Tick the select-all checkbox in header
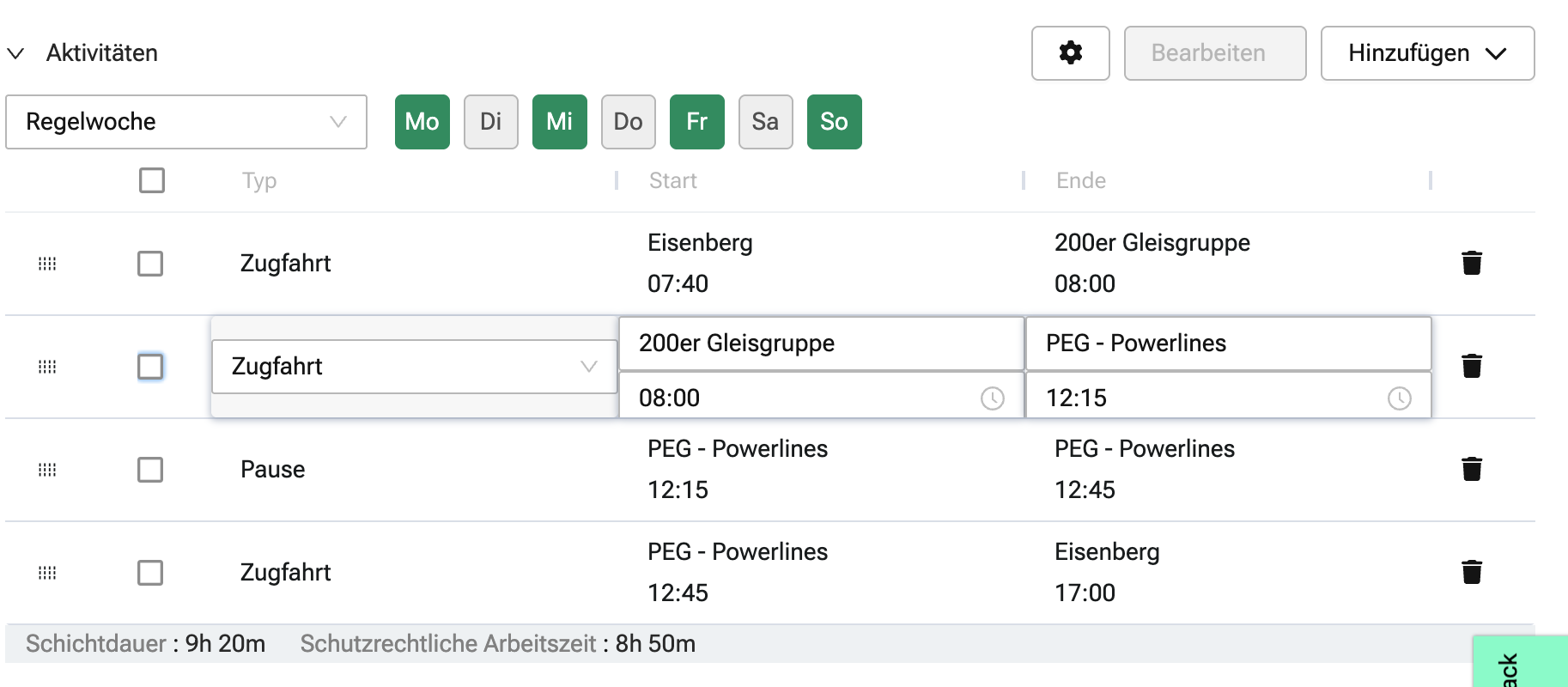Screen dimensions: 1568x687 152,180
